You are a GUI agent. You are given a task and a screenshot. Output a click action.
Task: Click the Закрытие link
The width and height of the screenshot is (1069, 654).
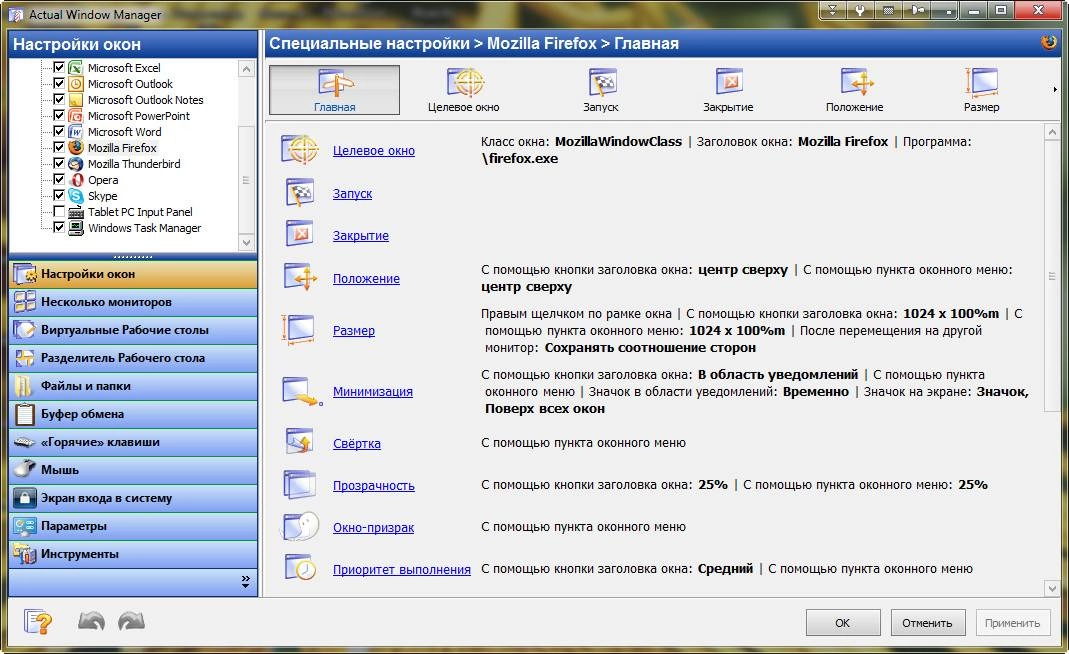[361, 236]
